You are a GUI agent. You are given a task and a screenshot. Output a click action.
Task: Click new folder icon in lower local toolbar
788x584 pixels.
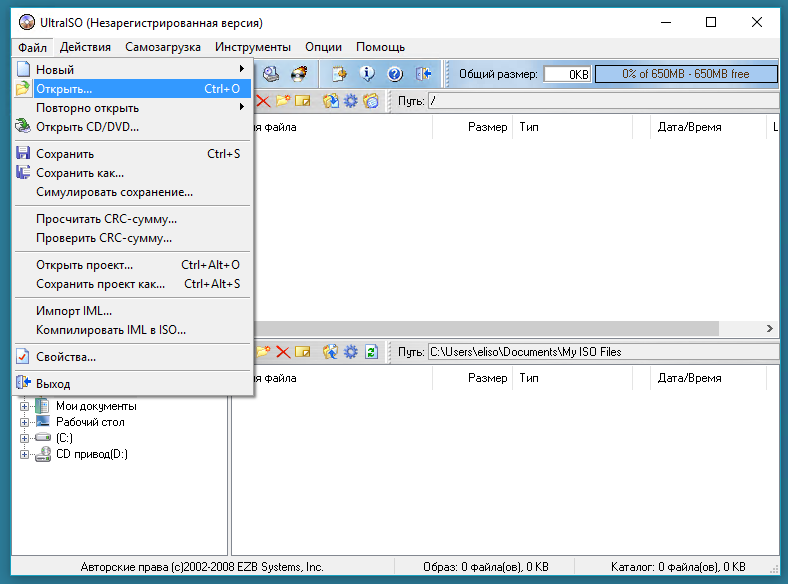[263, 352]
